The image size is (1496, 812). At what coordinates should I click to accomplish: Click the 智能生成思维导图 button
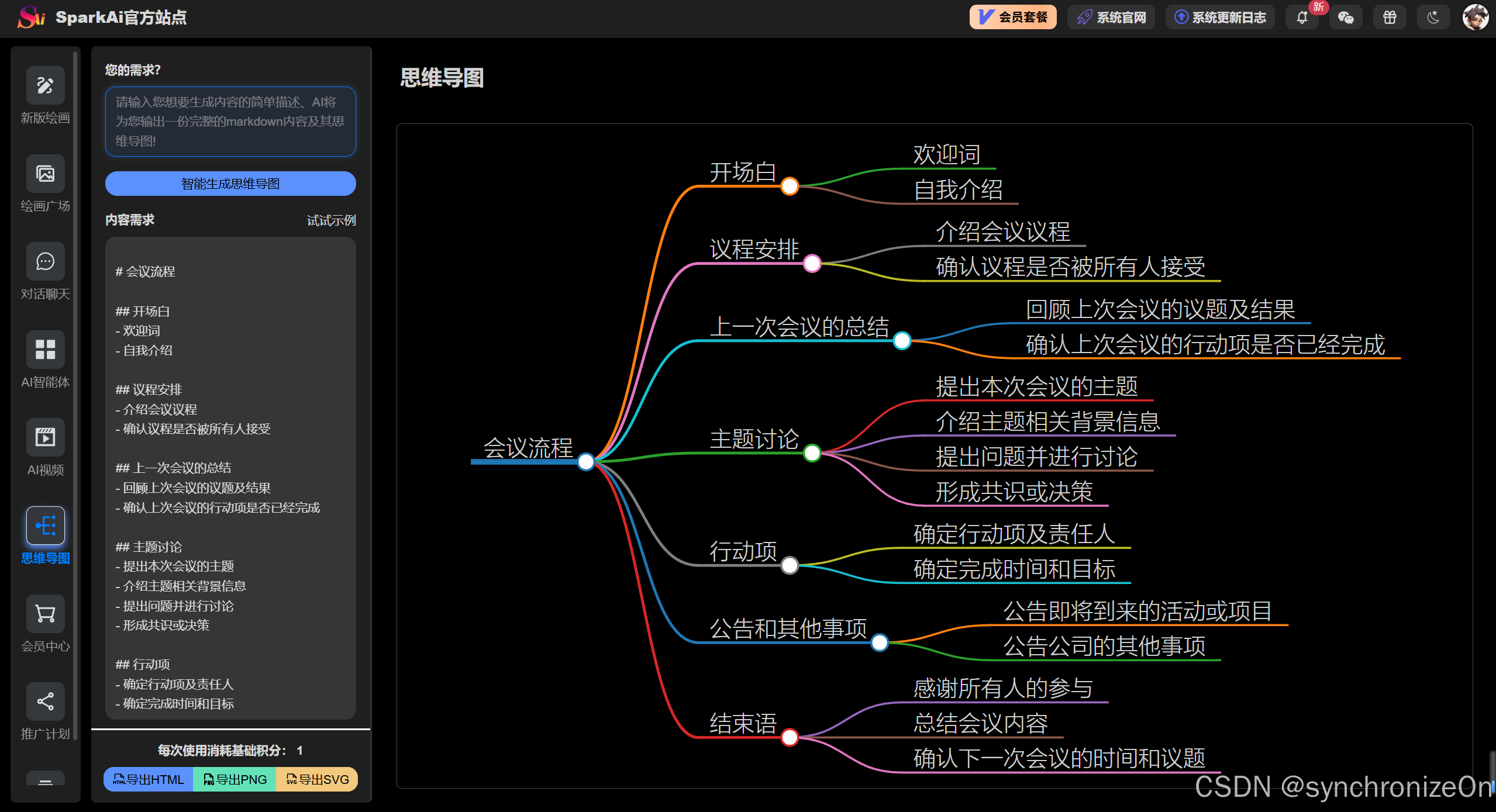tap(230, 184)
